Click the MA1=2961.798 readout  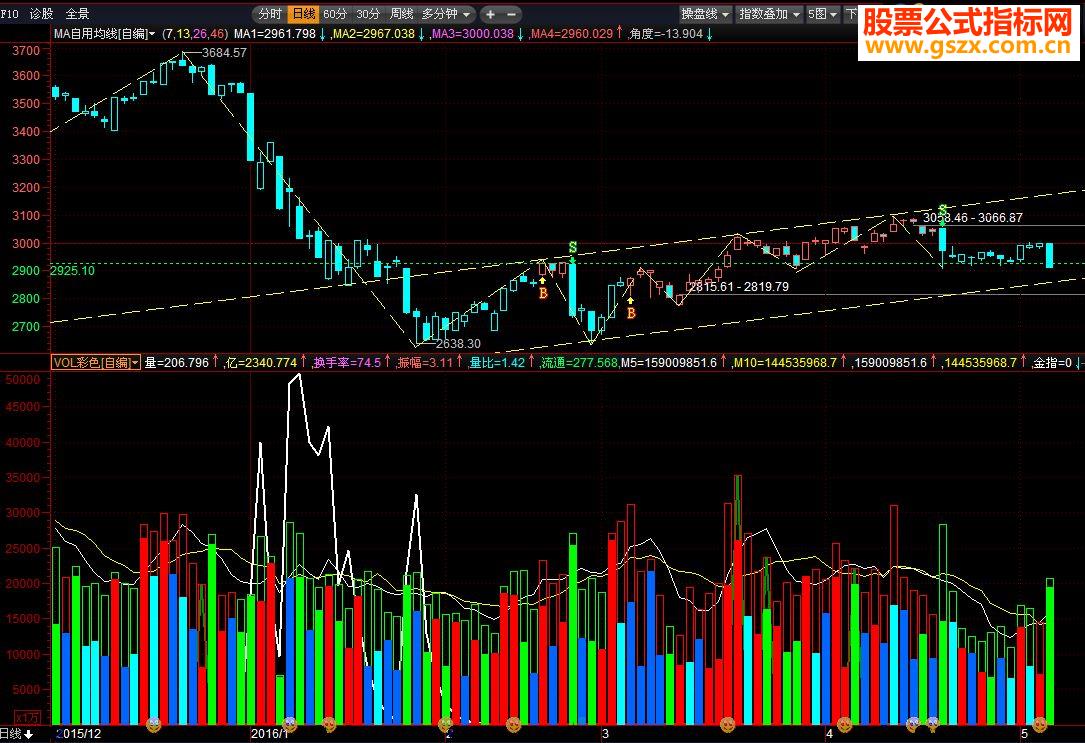[275, 33]
